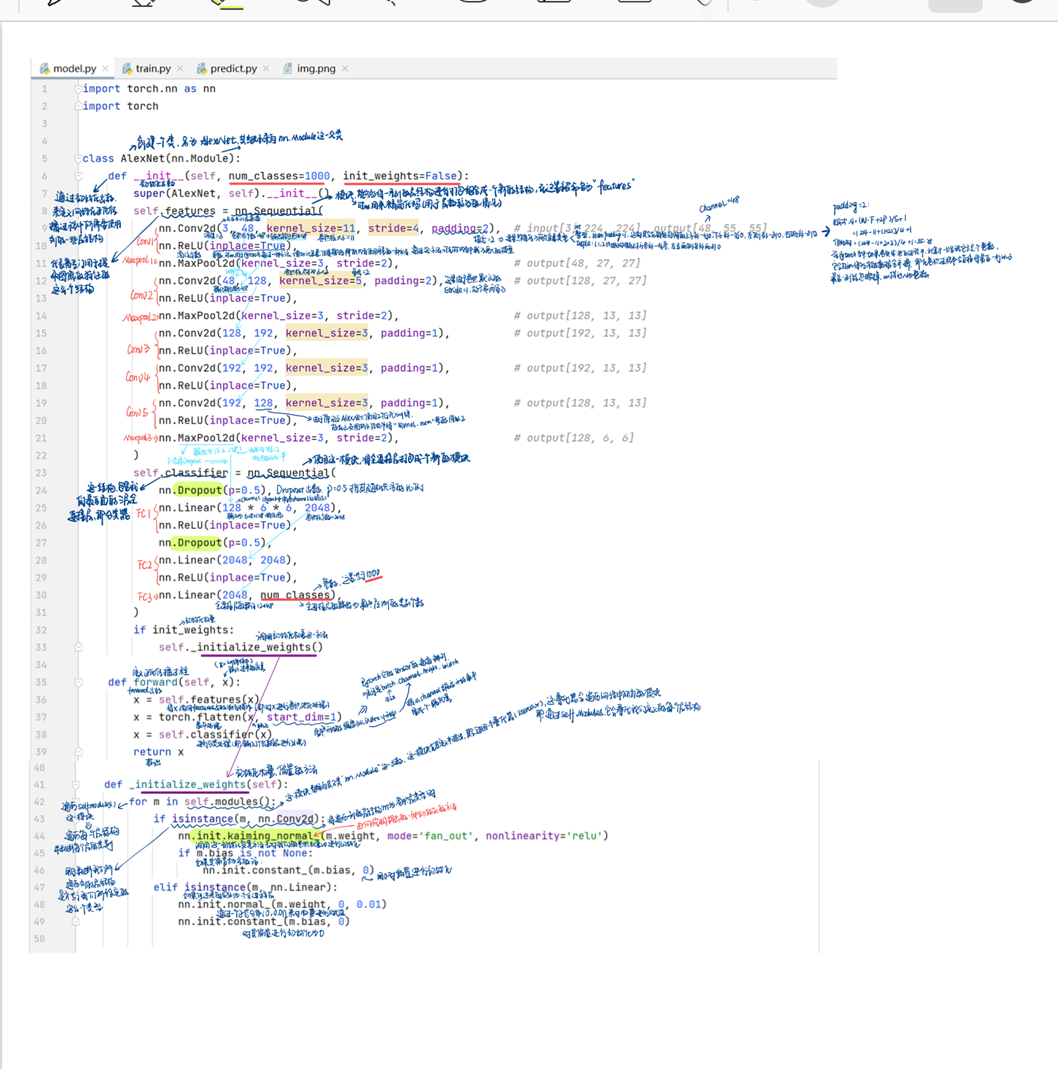
Task: Click 'if init_weights:' on line 32
Action: 184,630
